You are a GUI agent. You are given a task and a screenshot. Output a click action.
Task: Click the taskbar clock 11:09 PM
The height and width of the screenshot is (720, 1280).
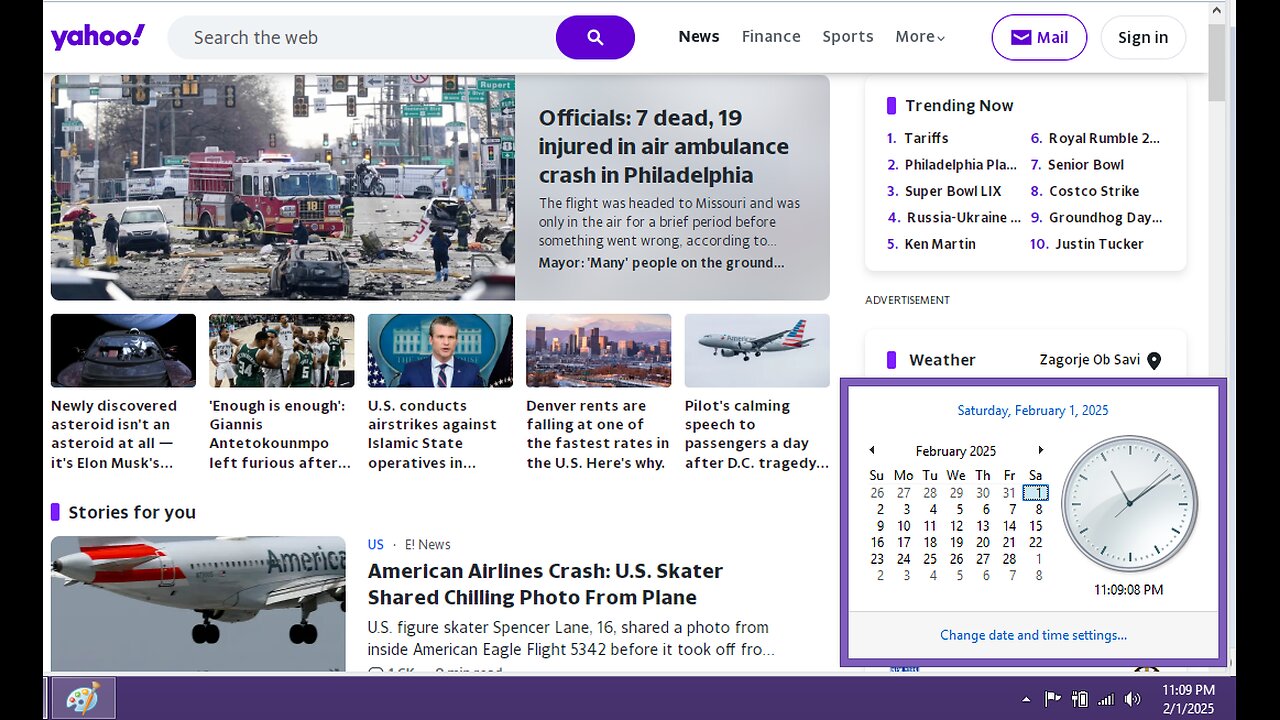point(1189,699)
